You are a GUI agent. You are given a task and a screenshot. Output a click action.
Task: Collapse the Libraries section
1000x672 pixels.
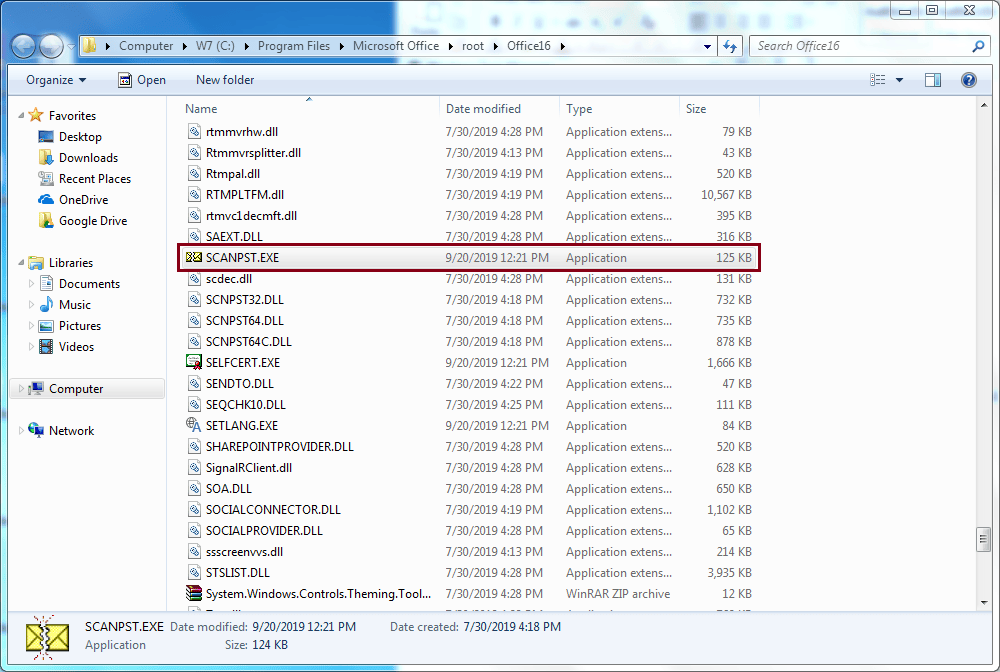click(21, 262)
